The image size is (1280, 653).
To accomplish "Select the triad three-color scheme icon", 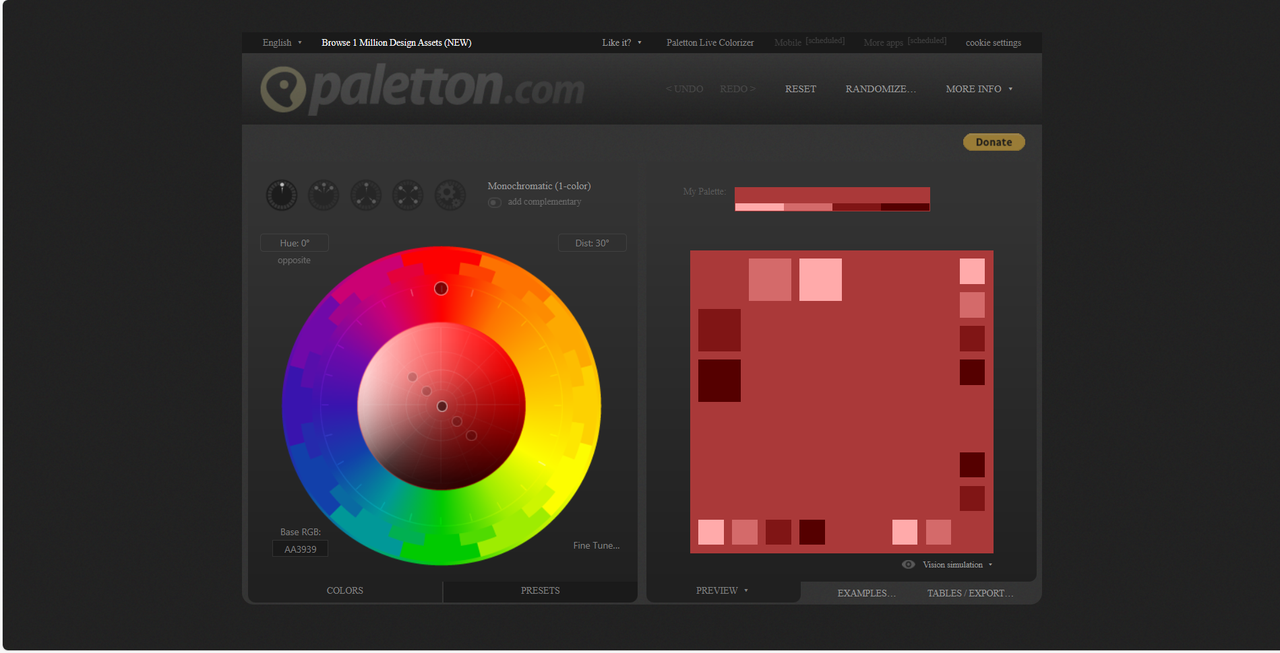I will (x=366, y=194).
